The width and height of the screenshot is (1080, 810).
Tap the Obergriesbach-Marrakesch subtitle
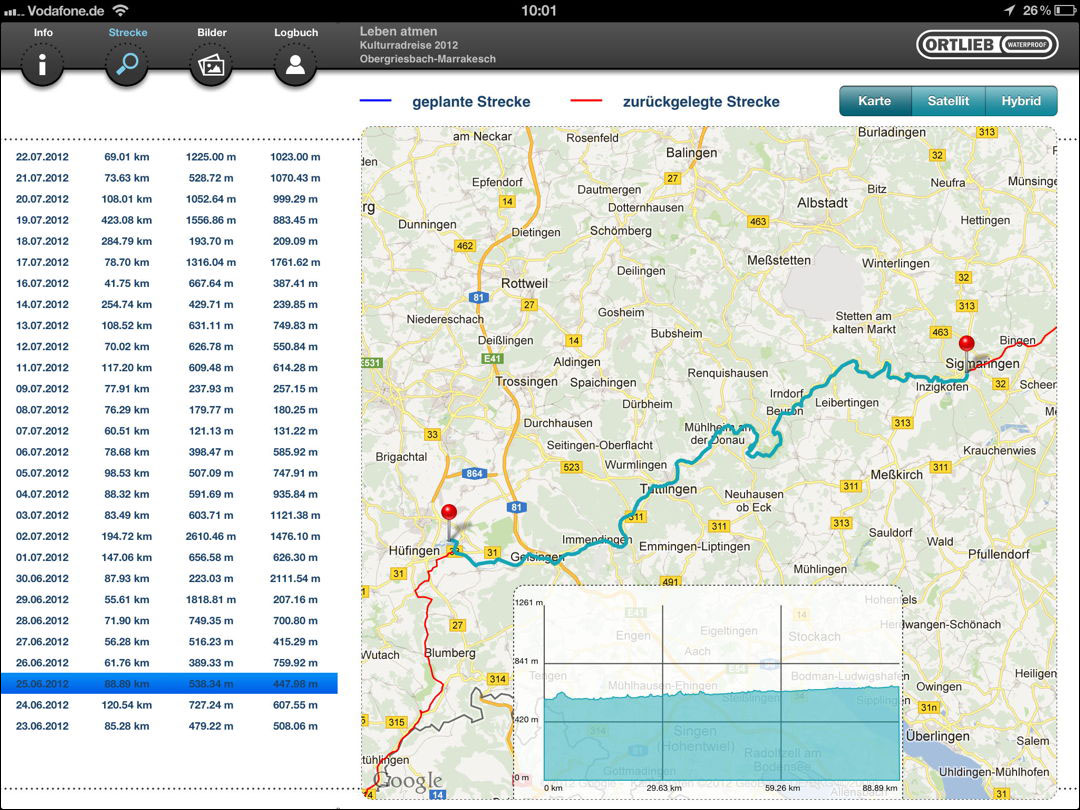(x=428, y=59)
